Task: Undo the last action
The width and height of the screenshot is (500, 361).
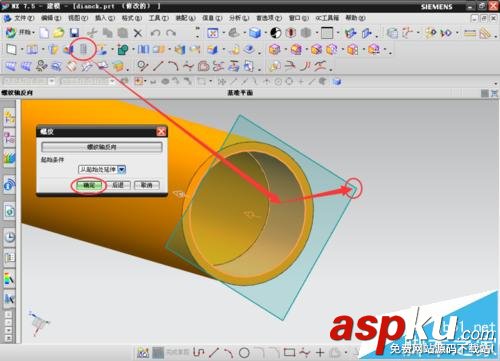Action: click(x=155, y=33)
